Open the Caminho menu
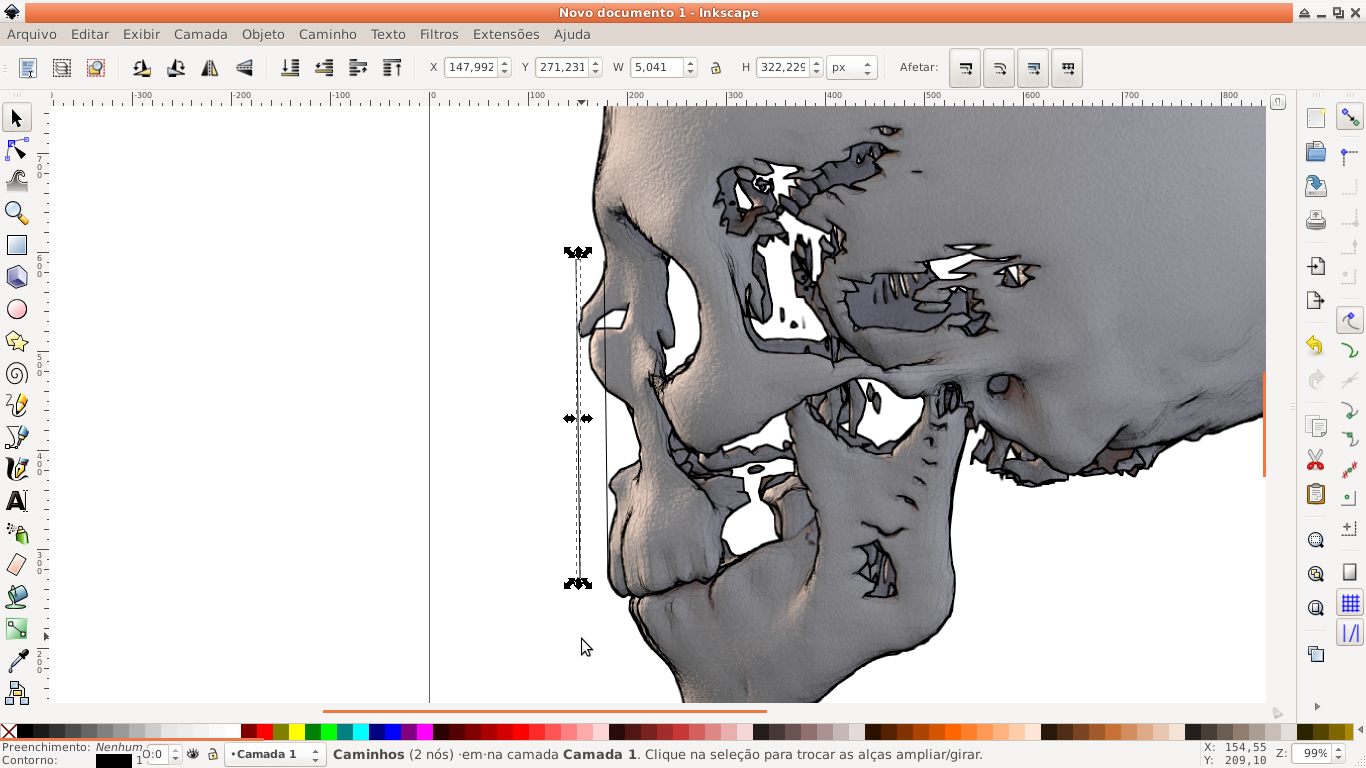Image resolution: width=1366 pixels, height=768 pixels. pyautogui.click(x=328, y=34)
